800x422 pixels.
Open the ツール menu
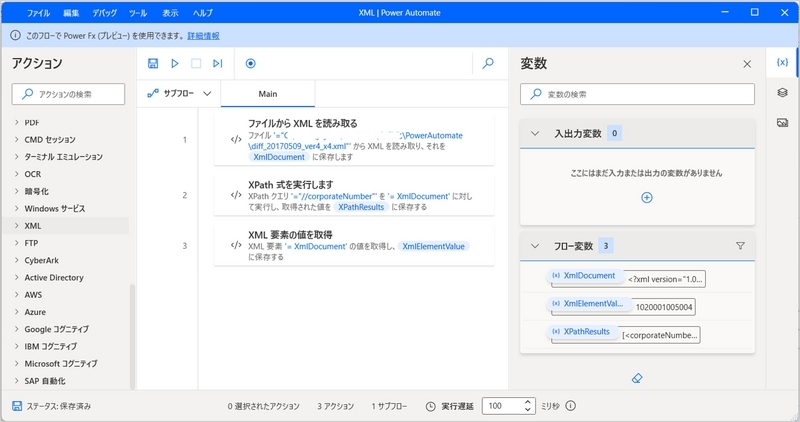click(138, 13)
